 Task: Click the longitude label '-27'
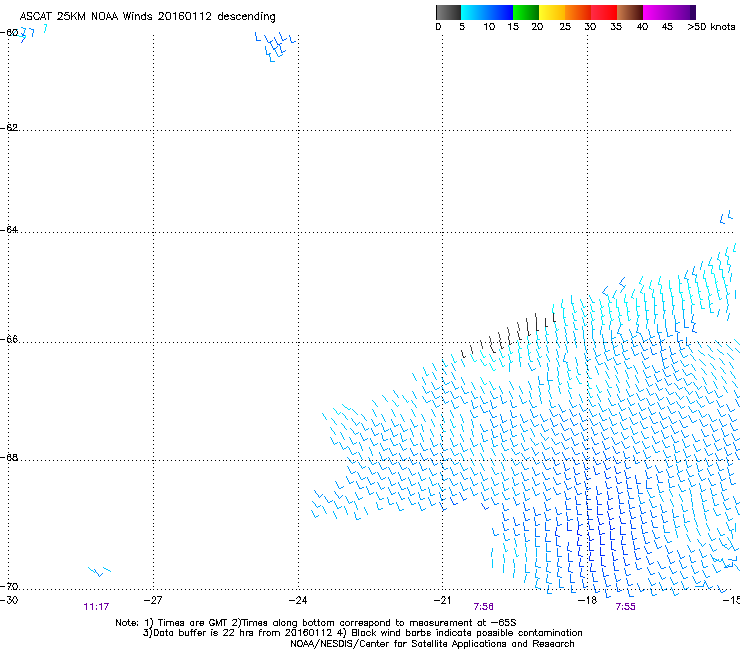153,600
